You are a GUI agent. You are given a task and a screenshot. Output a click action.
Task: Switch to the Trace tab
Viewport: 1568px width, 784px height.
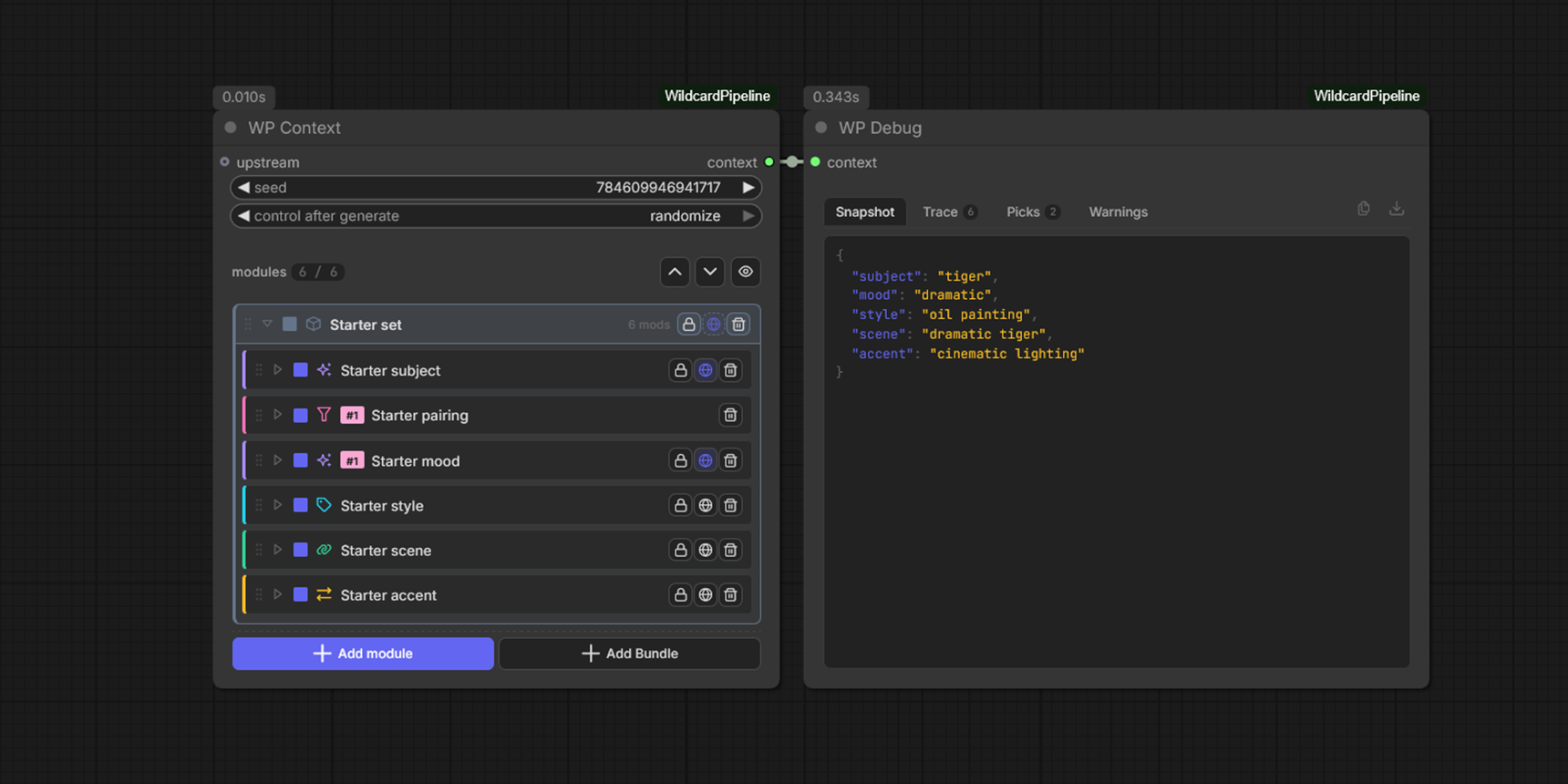tap(949, 211)
